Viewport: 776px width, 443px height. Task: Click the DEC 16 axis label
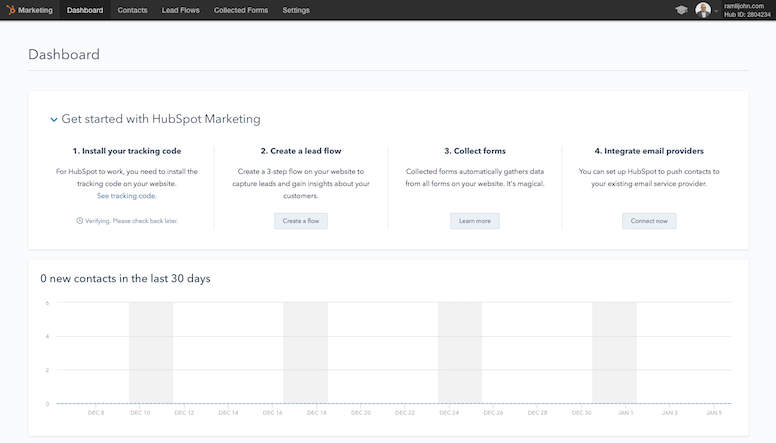(272, 413)
